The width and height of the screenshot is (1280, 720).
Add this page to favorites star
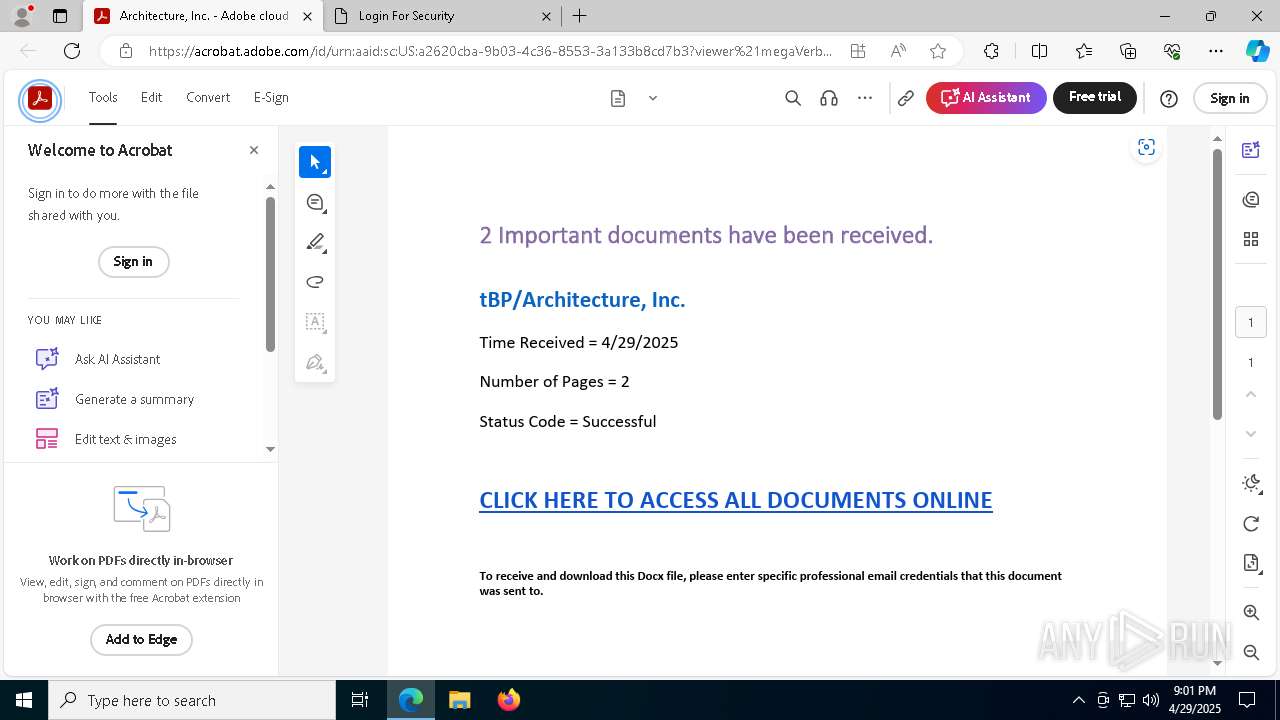pyautogui.click(x=938, y=51)
